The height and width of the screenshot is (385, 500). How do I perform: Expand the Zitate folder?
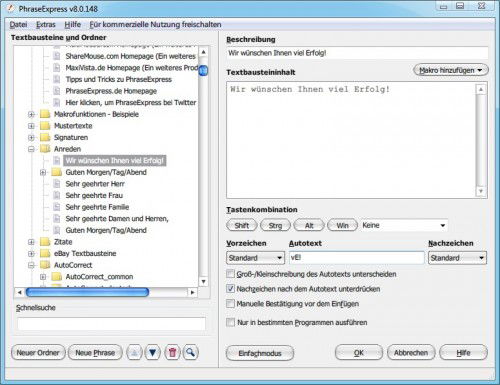click(31, 242)
